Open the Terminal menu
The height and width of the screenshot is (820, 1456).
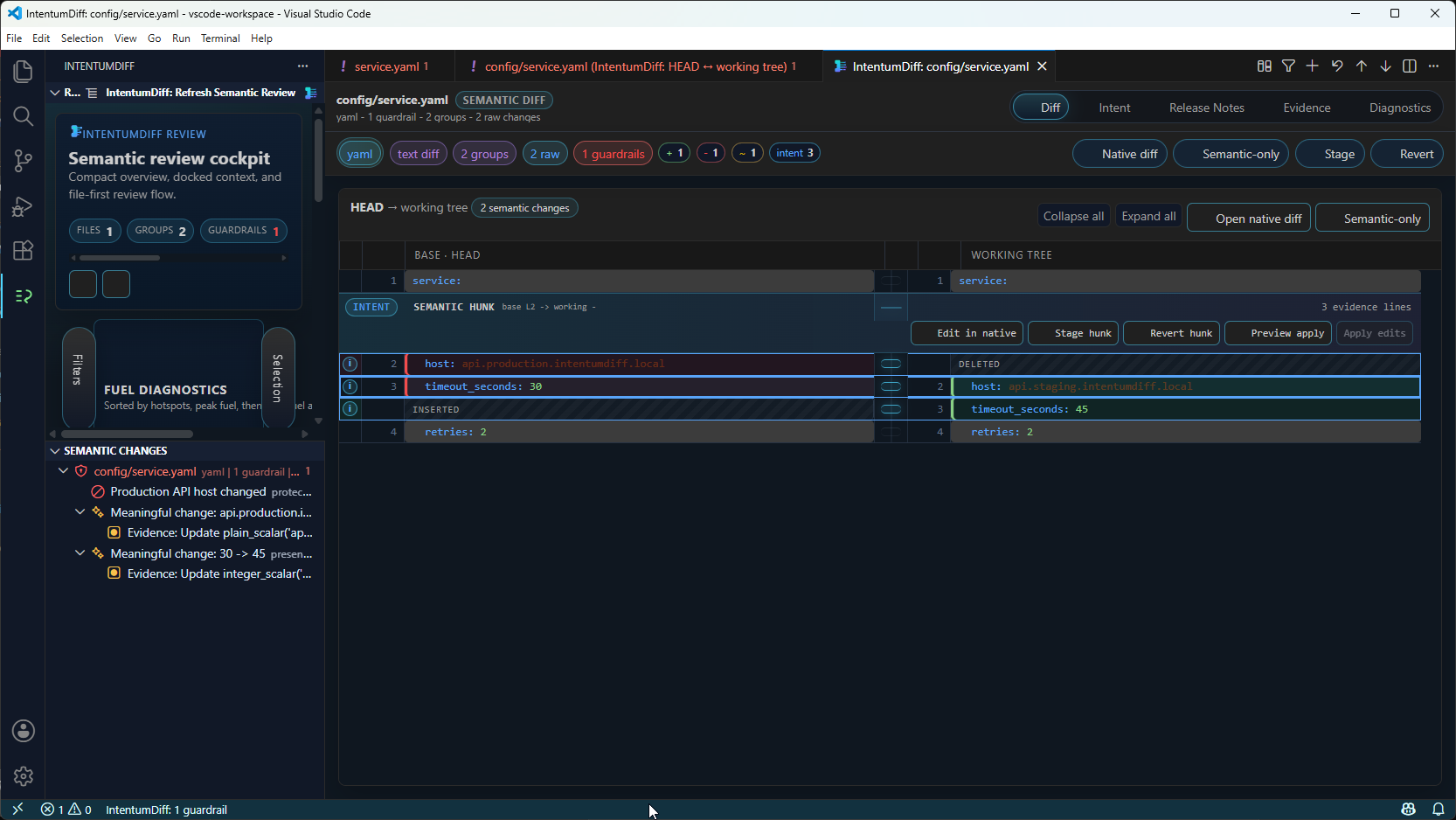point(220,38)
